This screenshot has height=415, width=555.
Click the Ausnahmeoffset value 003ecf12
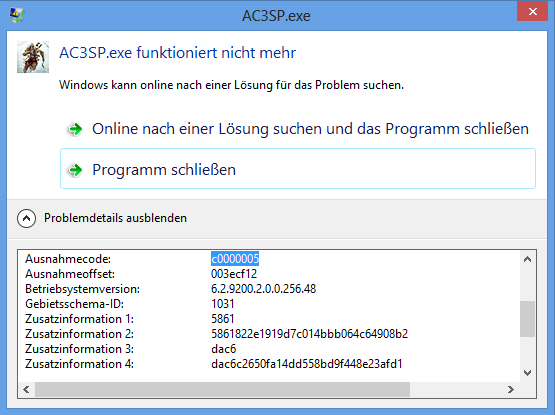[234, 274]
